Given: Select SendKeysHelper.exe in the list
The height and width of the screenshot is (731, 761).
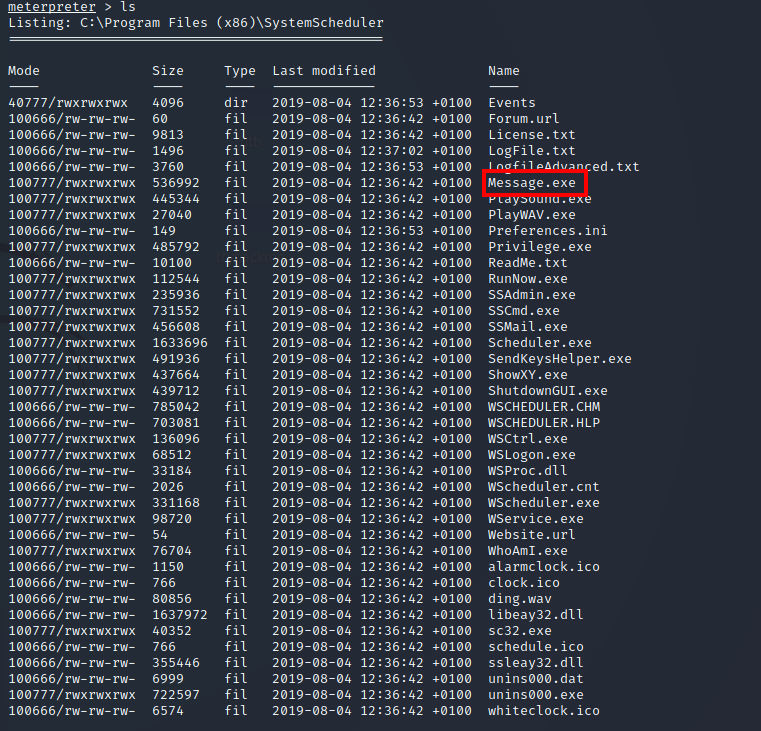Looking at the screenshot, I should click(559, 359).
